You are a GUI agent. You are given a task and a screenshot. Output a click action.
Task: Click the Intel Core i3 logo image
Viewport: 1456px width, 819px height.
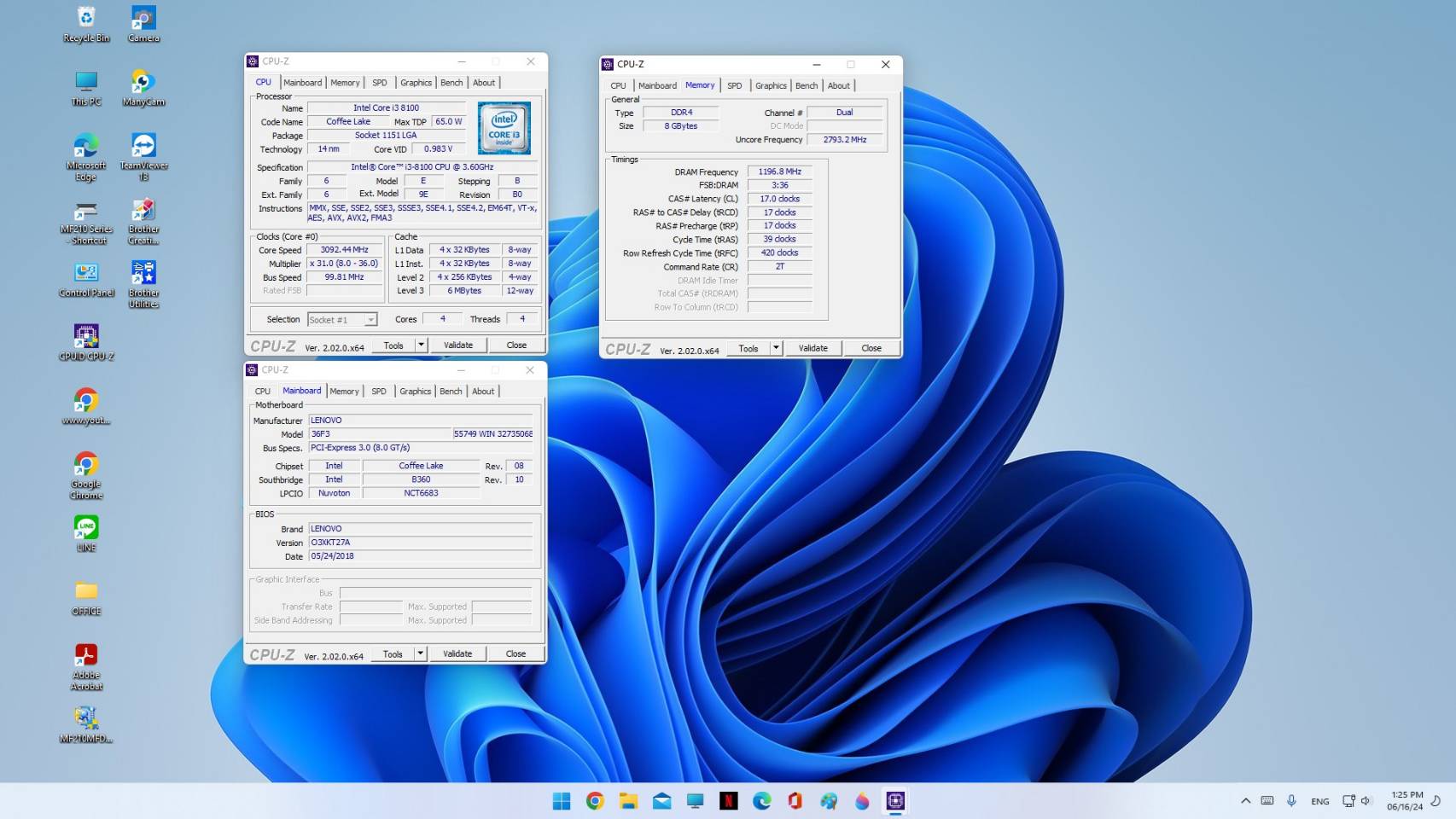504,128
